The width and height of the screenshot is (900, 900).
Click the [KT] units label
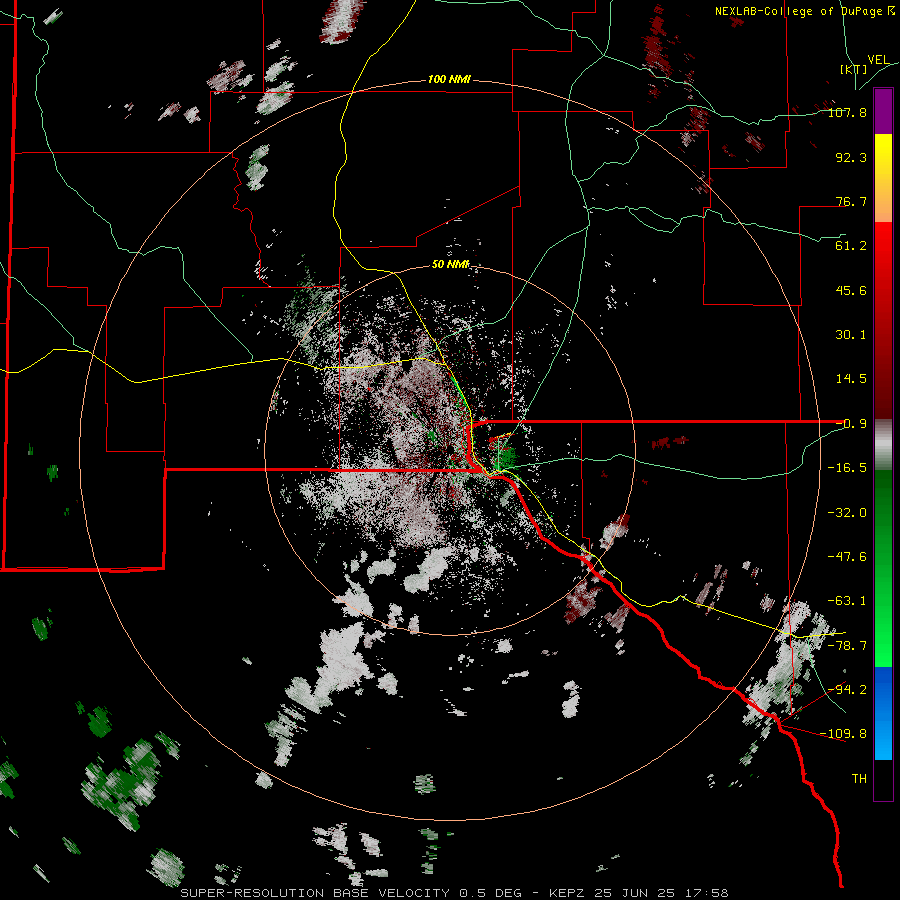(853, 69)
